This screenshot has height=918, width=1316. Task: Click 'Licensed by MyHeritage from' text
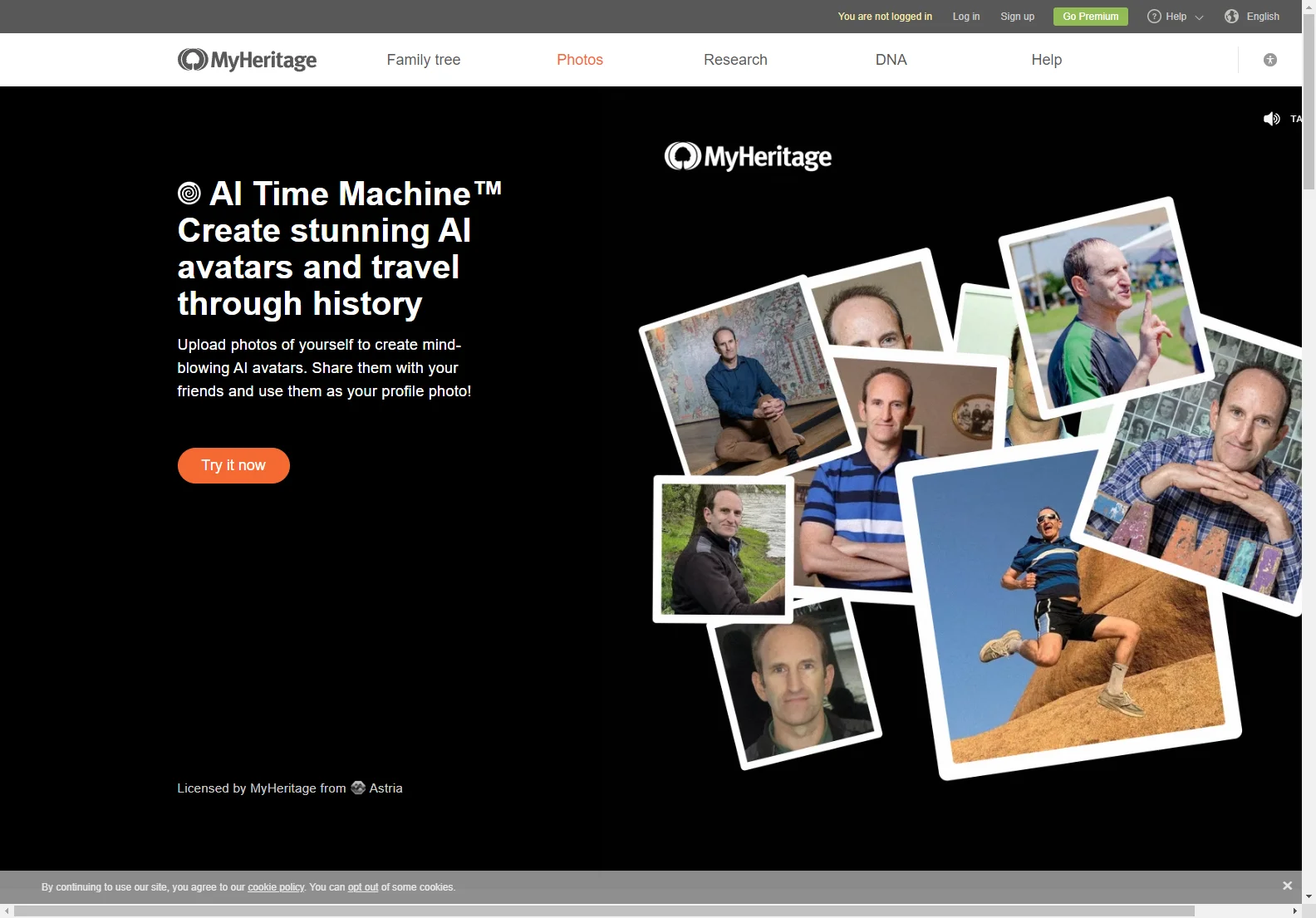tap(262, 788)
